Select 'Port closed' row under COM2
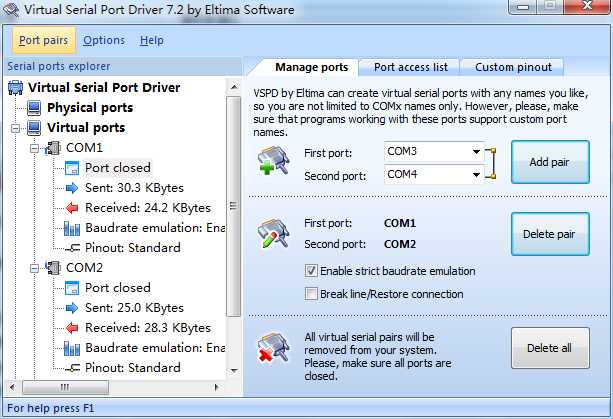The image size is (613, 419). pos(118,288)
